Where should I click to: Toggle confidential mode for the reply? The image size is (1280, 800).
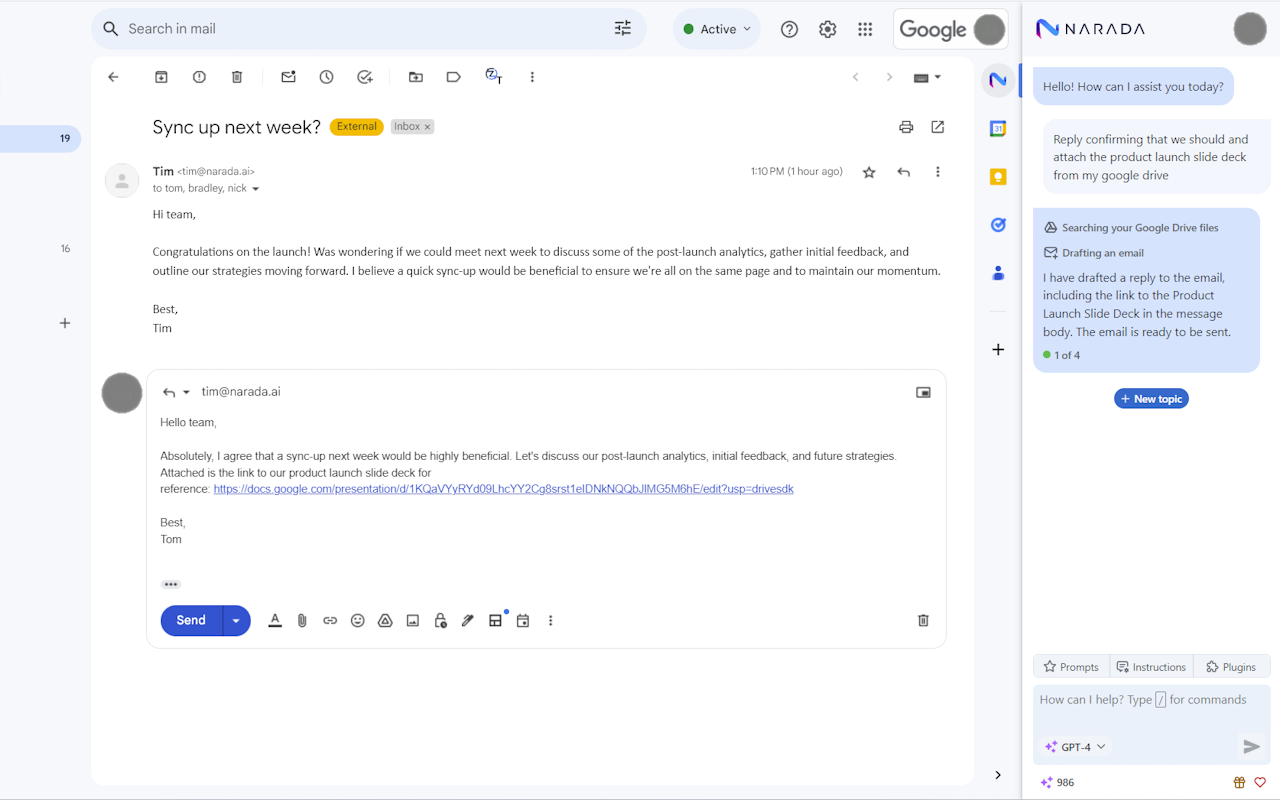coord(440,620)
